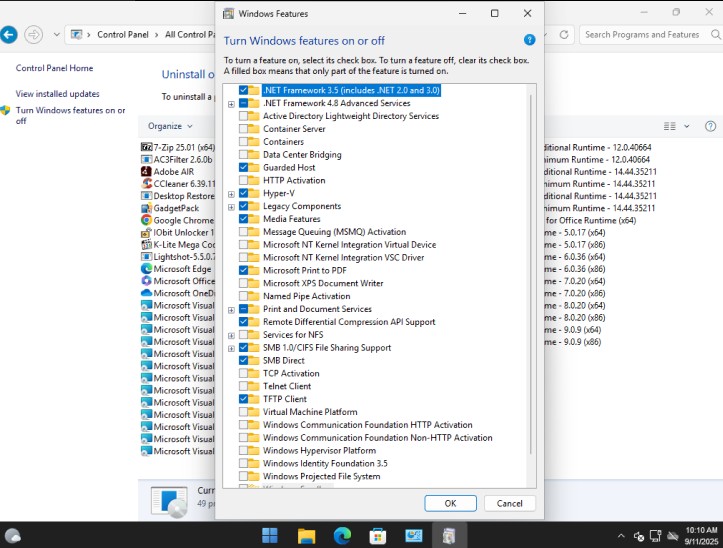
Task: Open the Organize dropdown menu
Action: click(170, 126)
